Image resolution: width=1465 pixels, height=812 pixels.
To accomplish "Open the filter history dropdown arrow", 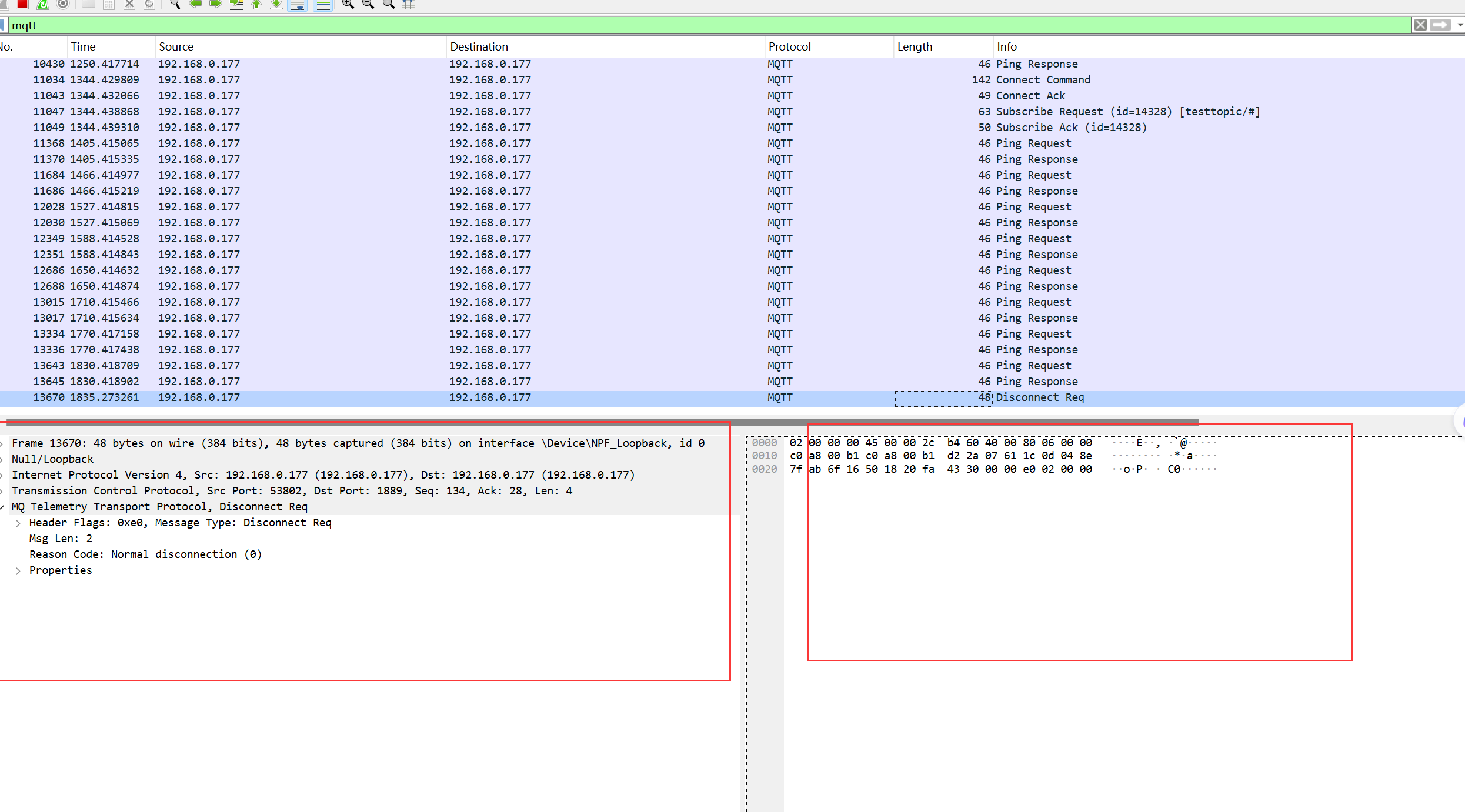I will pyautogui.click(x=1460, y=25).
